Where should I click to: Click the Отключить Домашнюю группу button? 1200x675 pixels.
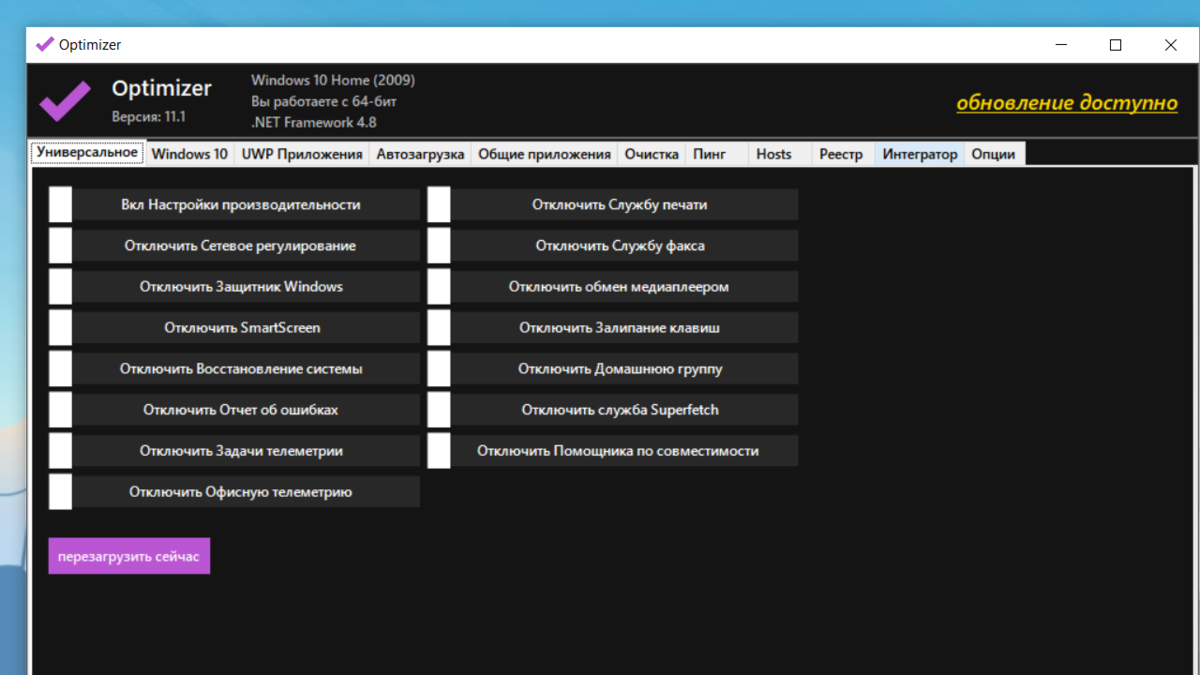pyautogui.click(x=624, y=369)
